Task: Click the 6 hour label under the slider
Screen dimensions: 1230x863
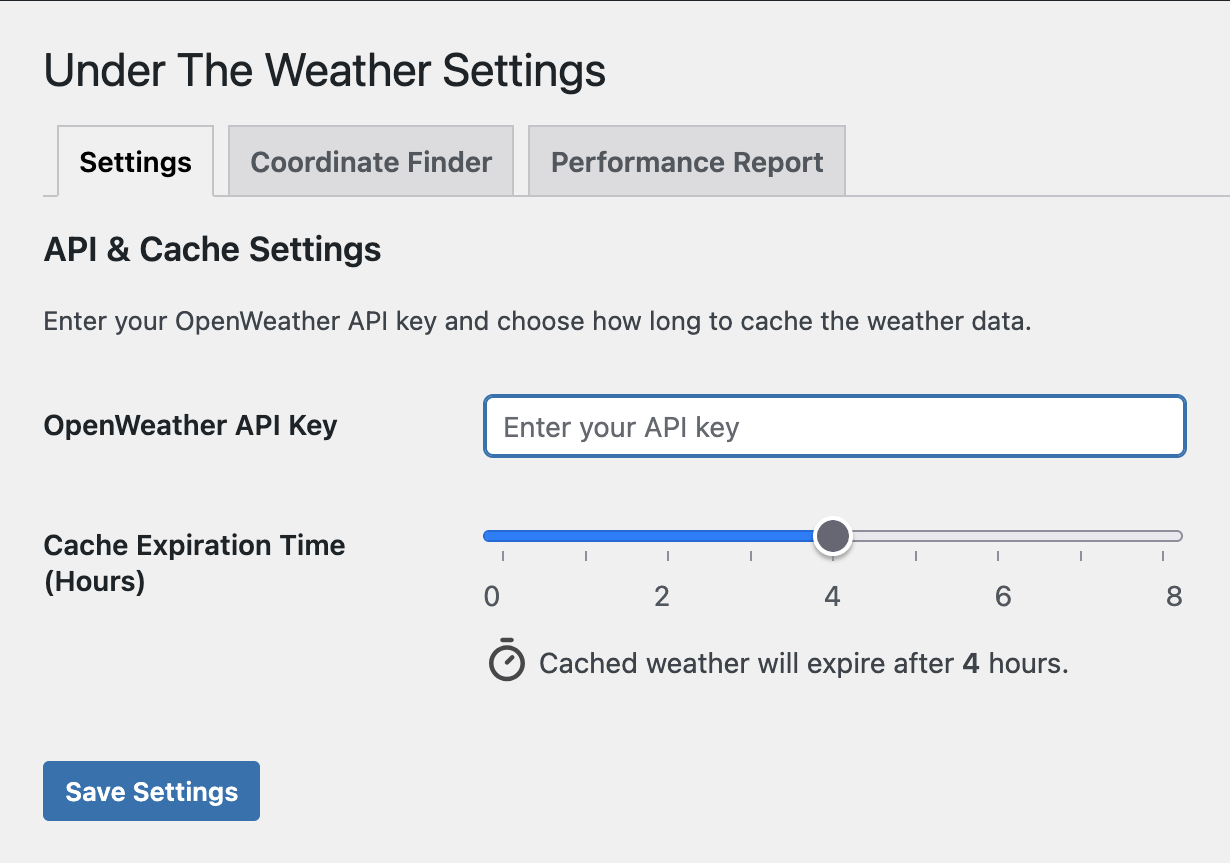Action: pyautogui.click(x=1003, y=597)
